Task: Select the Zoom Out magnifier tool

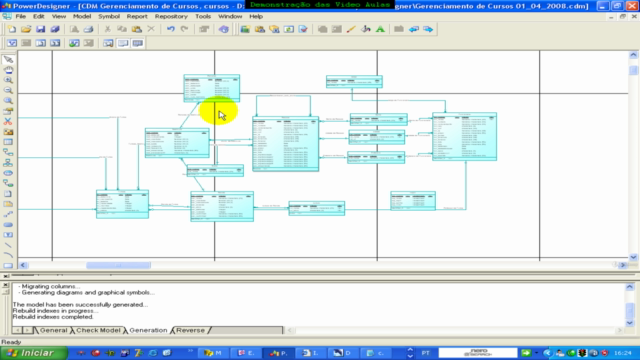Action: pyautogui.click(x=8, y=90)
